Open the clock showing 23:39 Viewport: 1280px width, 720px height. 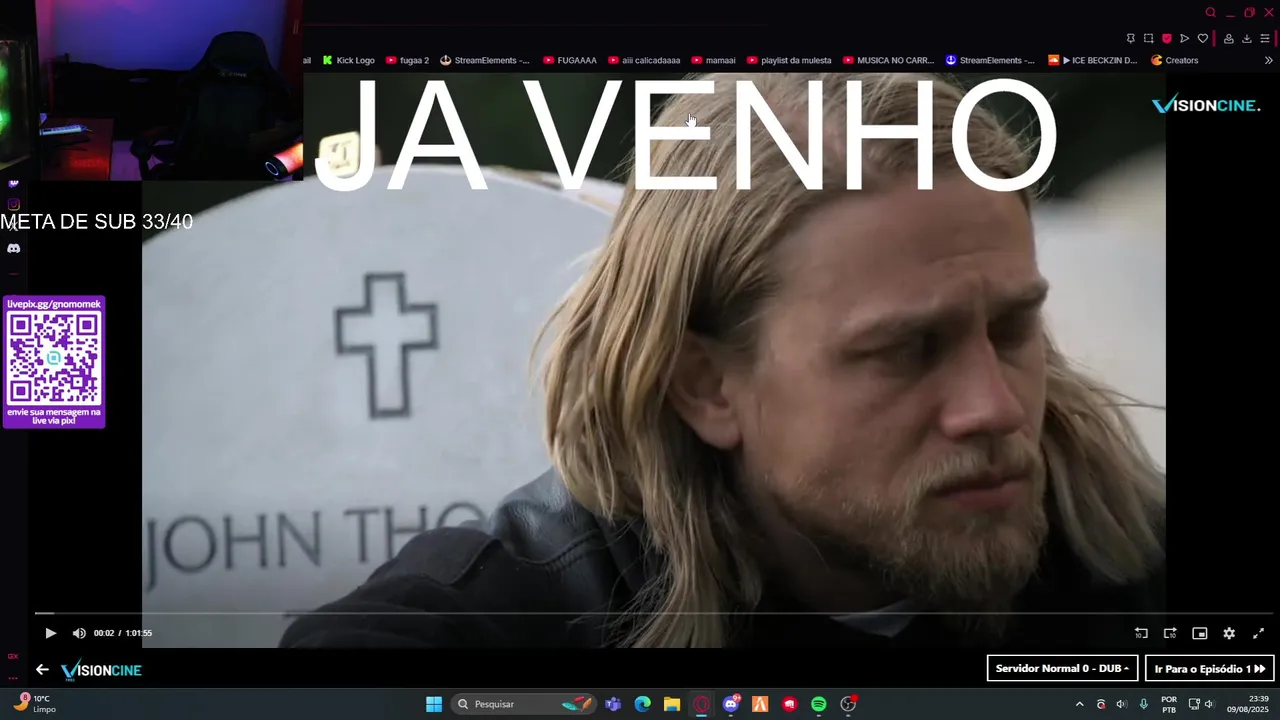click(1247, 704)
